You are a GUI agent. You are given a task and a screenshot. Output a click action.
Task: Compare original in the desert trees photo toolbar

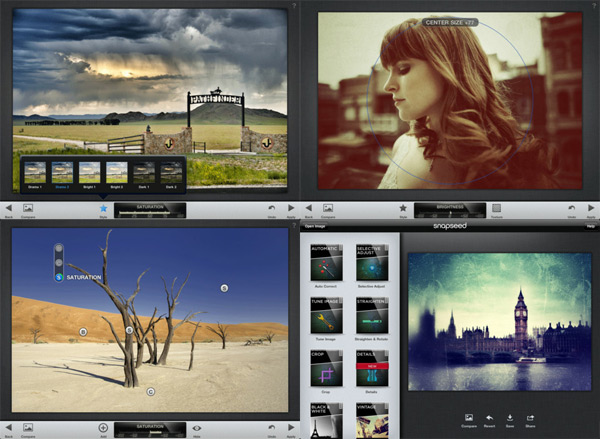point(28,428)
